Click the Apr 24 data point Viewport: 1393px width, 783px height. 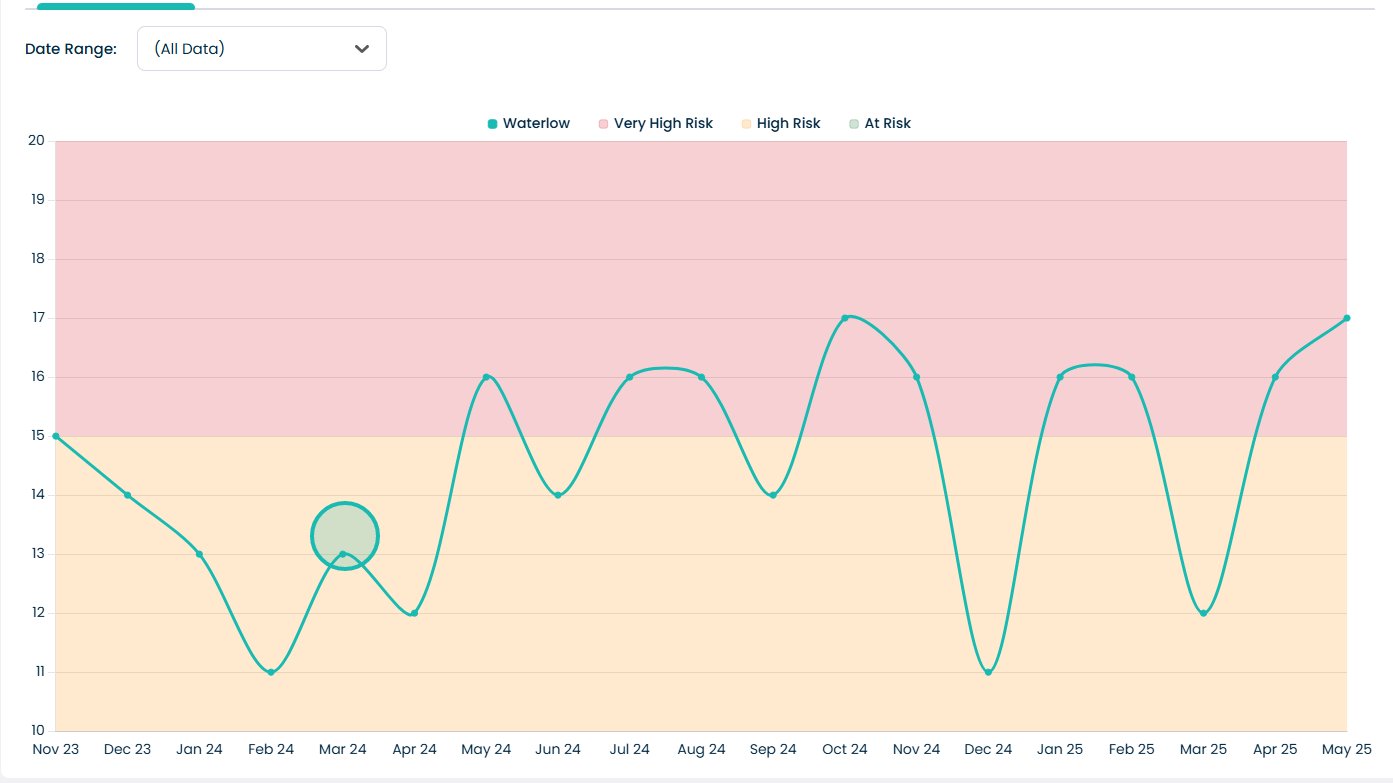(414, 613)
